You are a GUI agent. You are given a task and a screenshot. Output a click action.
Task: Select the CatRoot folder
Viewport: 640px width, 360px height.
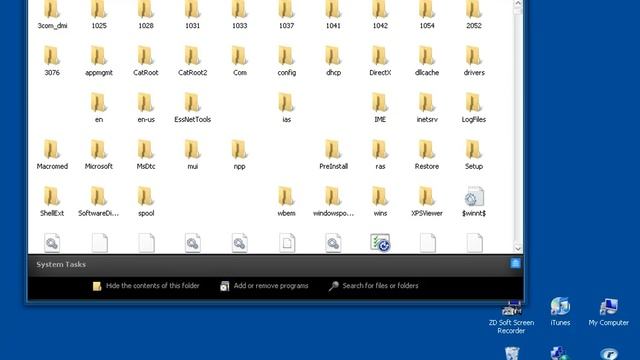tap(146, 61)
